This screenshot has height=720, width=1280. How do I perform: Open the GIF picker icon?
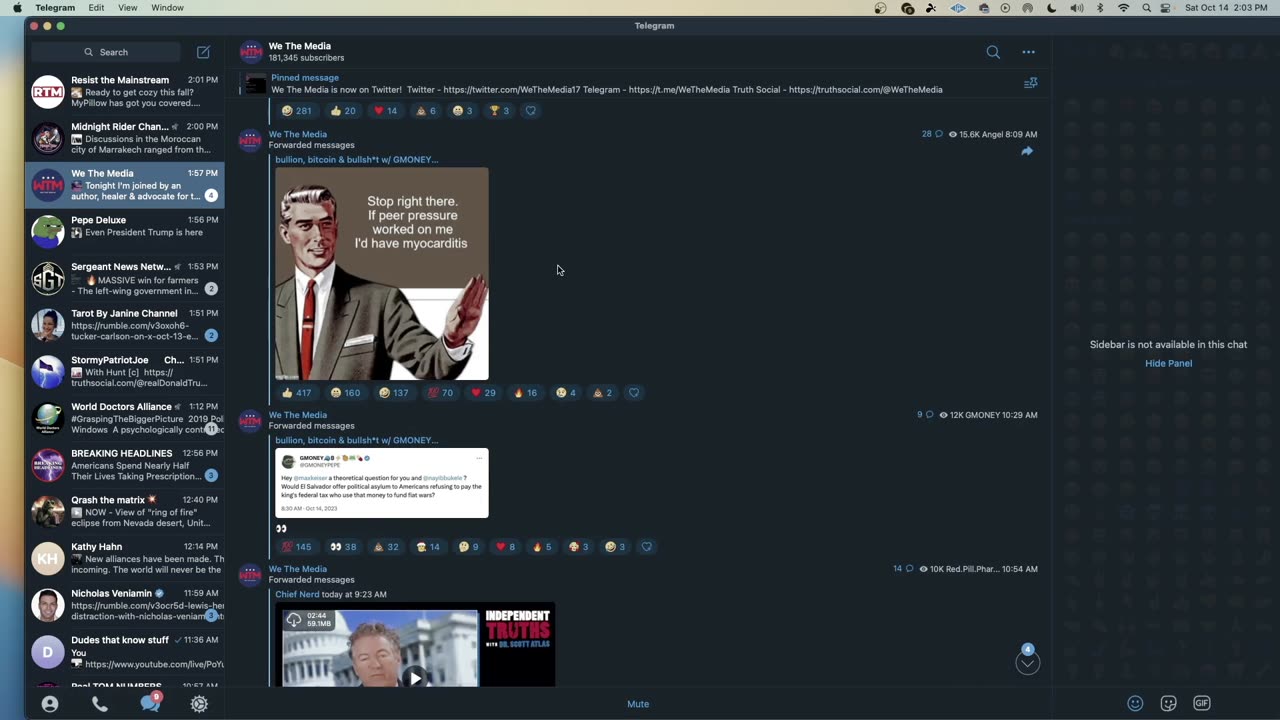point(1202,703)
